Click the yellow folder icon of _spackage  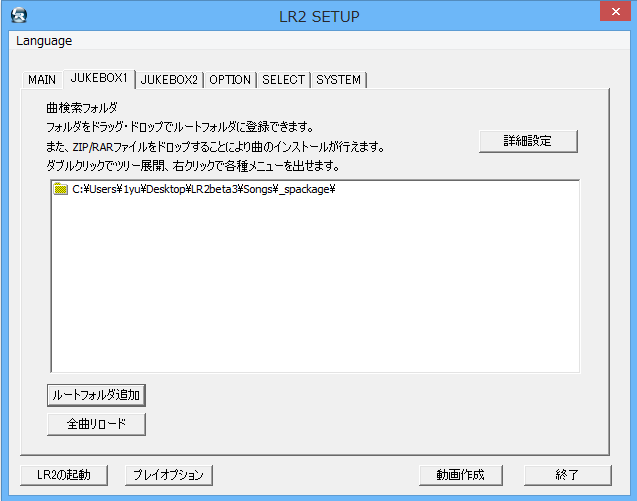(x=61, y=189)
